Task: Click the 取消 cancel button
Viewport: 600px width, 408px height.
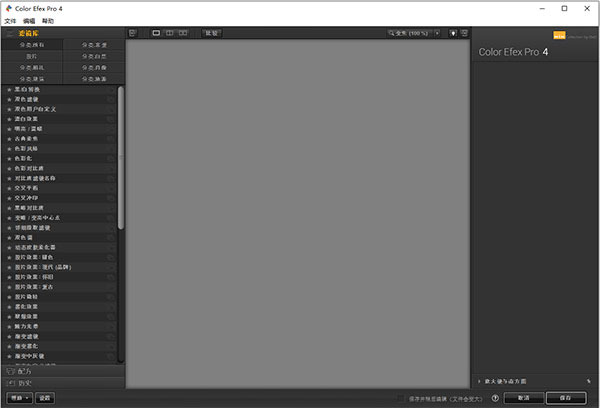Action: pos(524,398)
